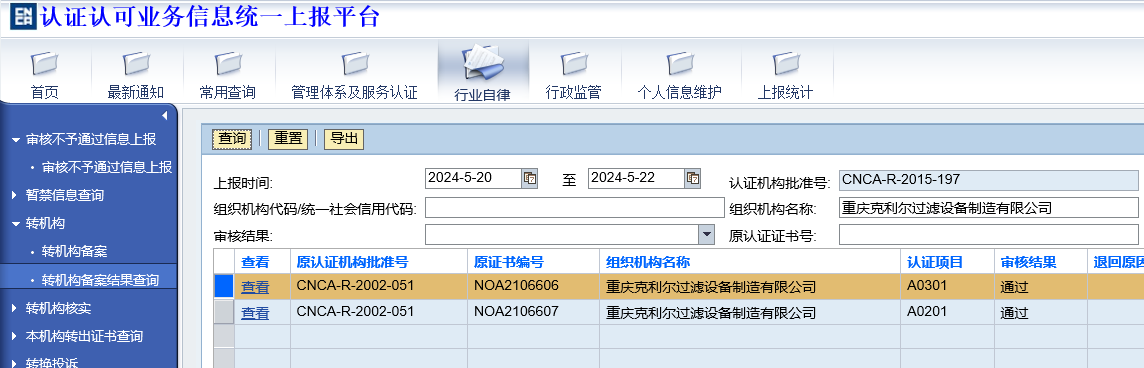This screenshot has width=1144, height=368.
Task: Click organization name in NOA2106606 row
Action: point(711,288)
